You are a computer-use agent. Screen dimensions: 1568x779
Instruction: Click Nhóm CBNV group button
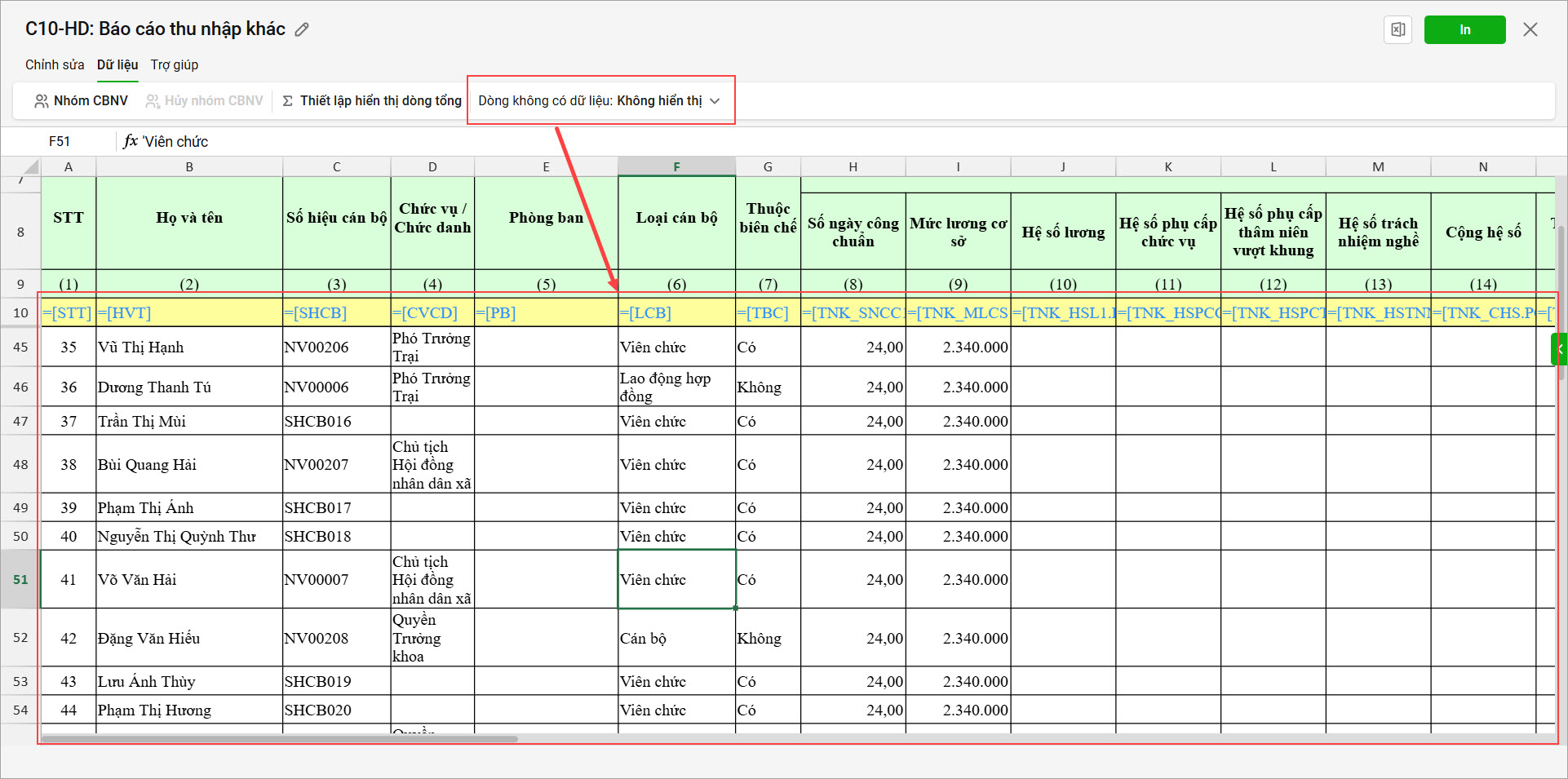click(82, 101)
